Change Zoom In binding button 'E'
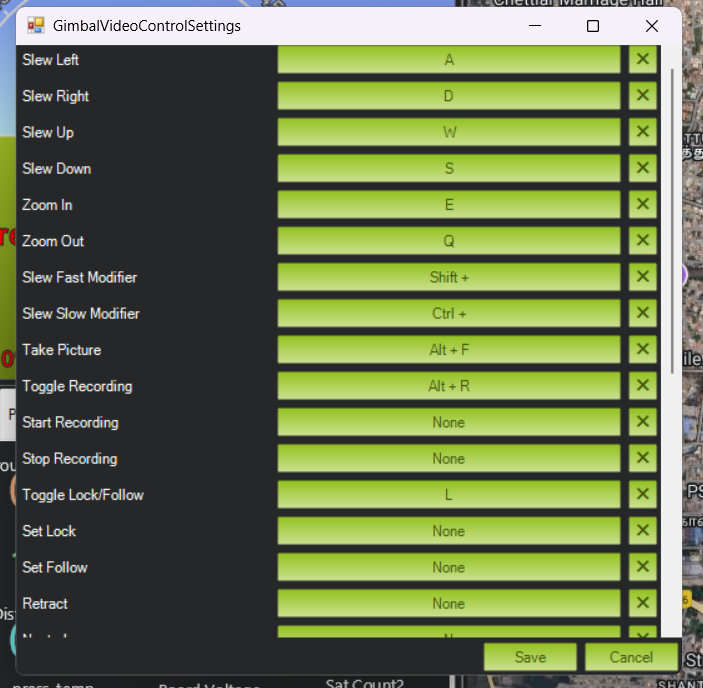 449,204
